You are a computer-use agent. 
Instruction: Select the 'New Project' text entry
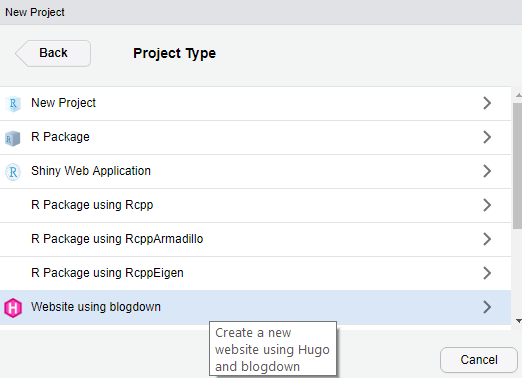(63, 103)
